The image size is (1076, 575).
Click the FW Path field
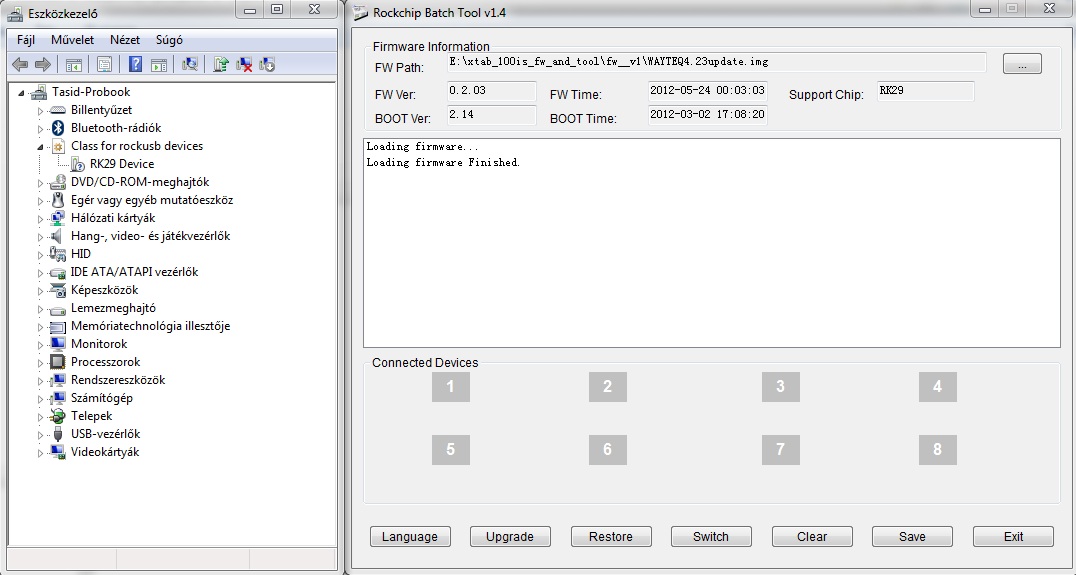coord(716,62)
